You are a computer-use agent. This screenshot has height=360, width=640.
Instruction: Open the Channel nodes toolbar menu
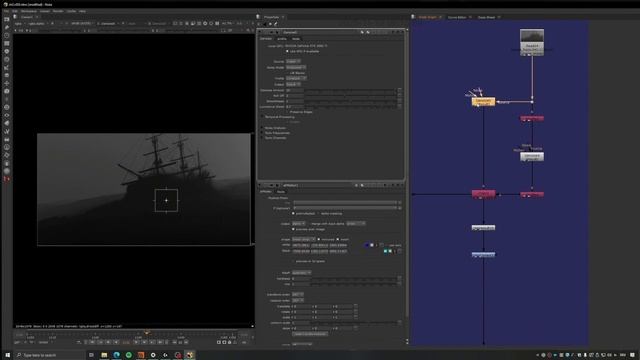[x=7, y=43]
